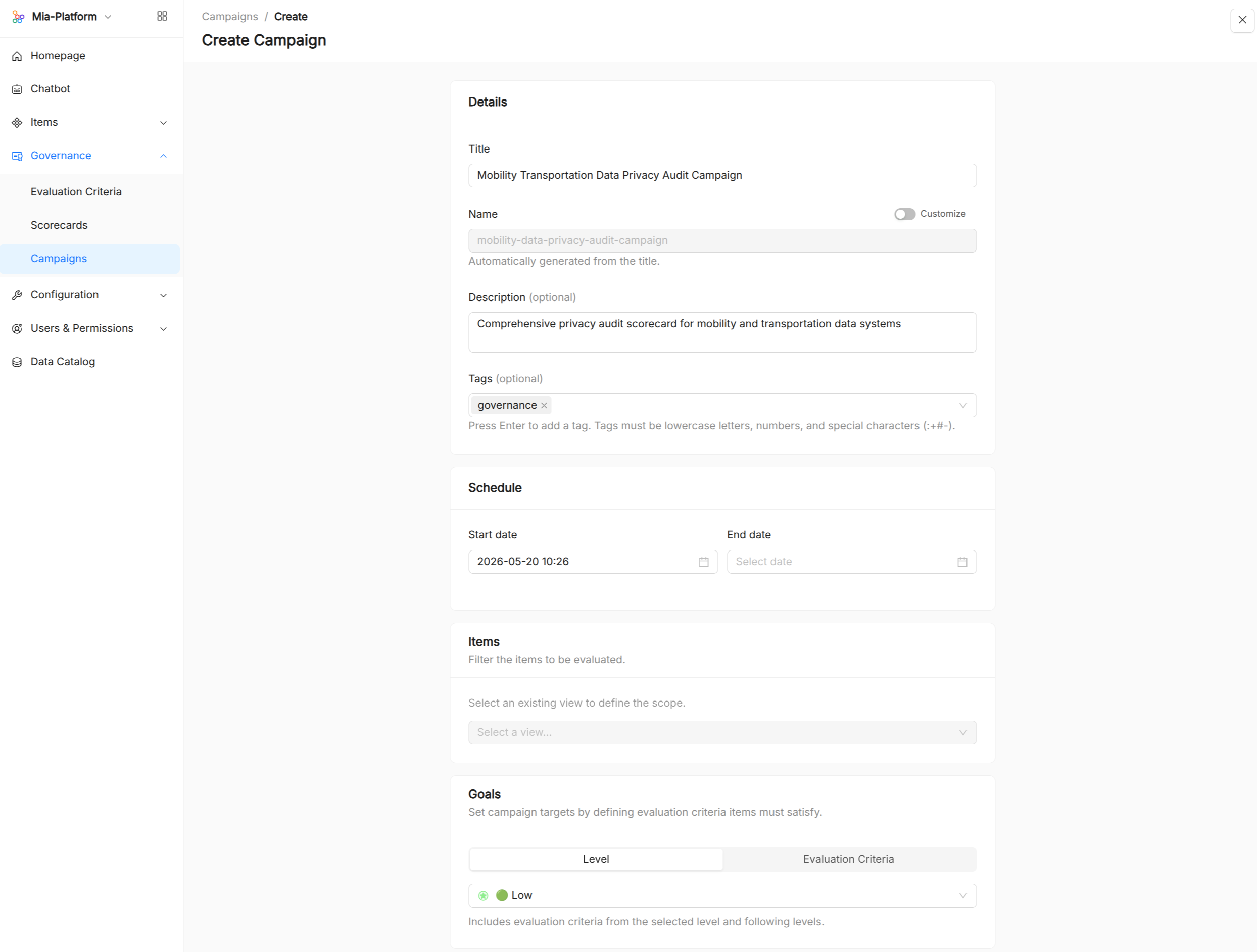Open the apps grid icon
1257x952 pixels.
click(162, 17)
